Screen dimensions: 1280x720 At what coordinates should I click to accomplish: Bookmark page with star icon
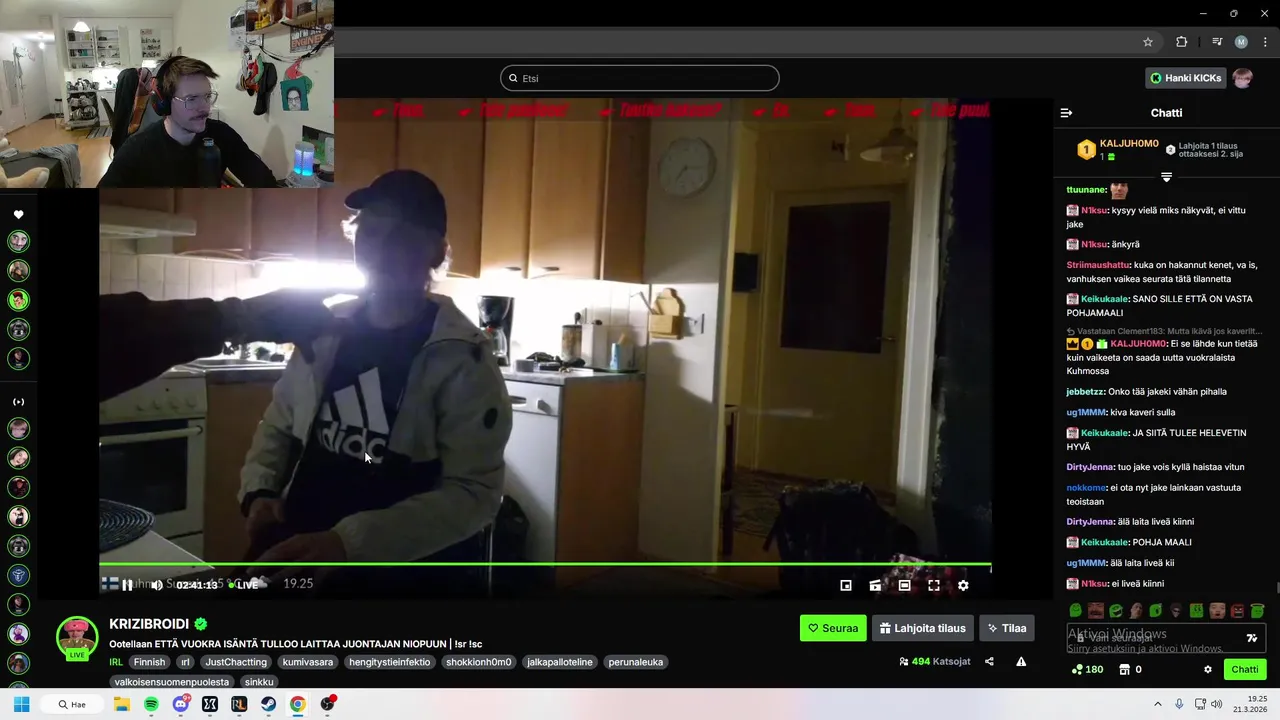click(x=1148, y=42)
